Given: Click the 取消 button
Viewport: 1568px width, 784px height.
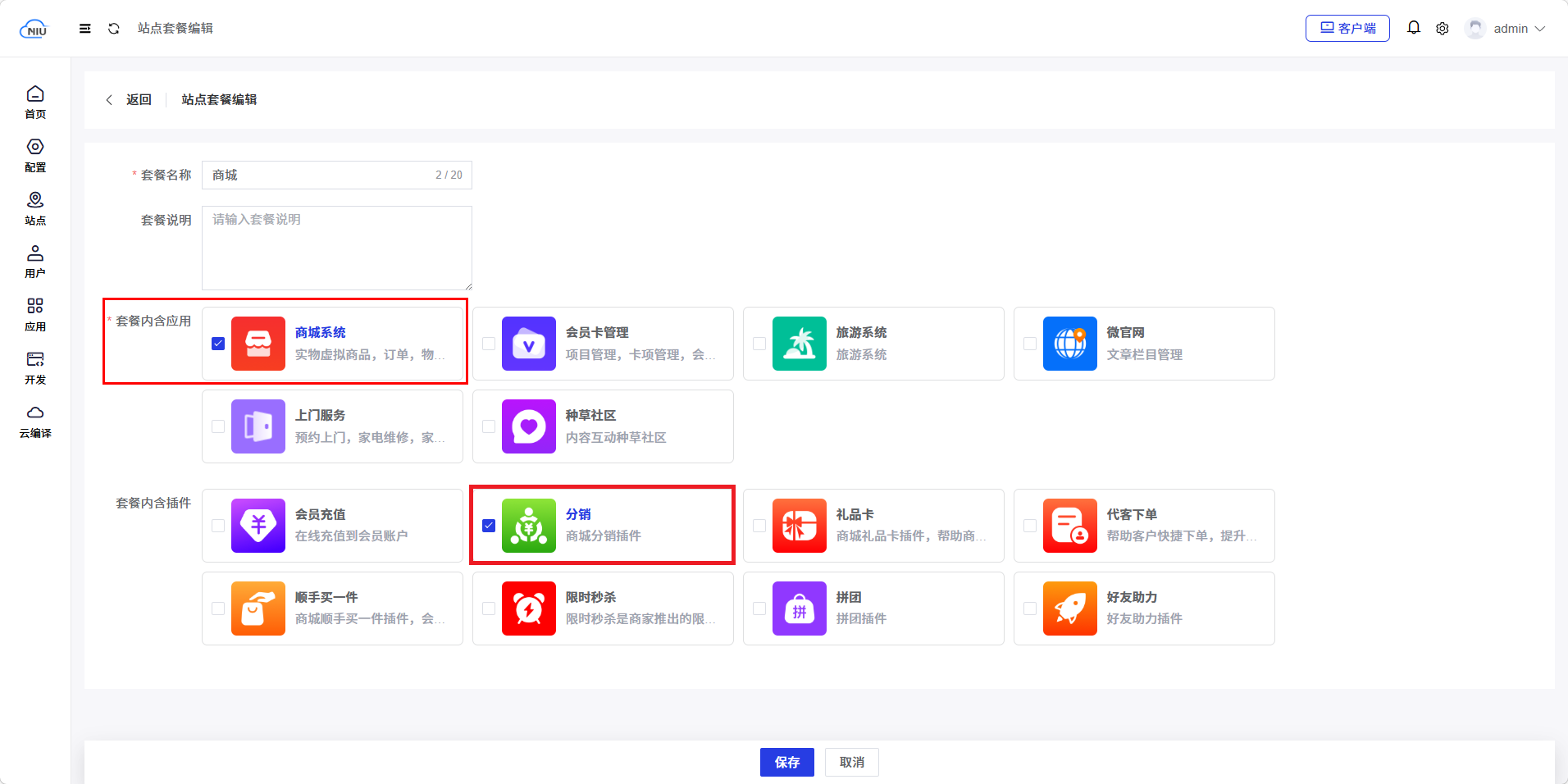Looking at the screenshot, I should [851, 762].
